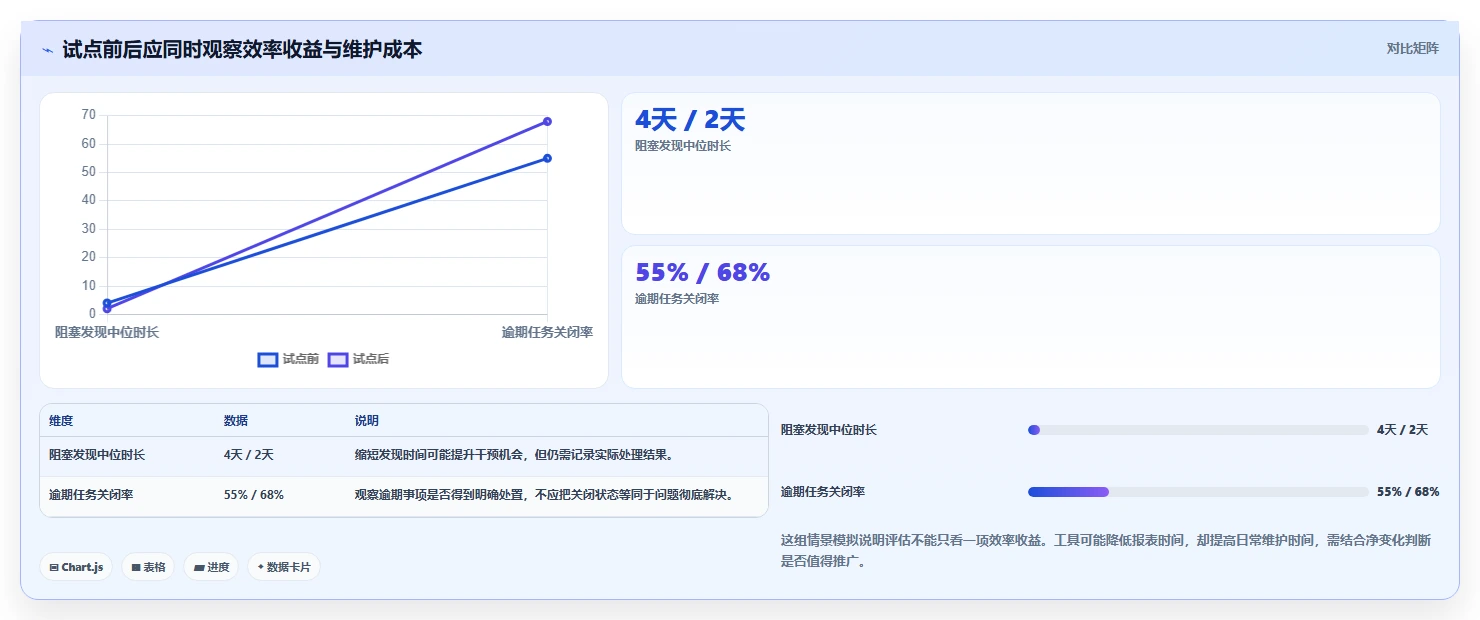Click the description starting 观察逾期事项是否得到明确处置

point(545,495)
